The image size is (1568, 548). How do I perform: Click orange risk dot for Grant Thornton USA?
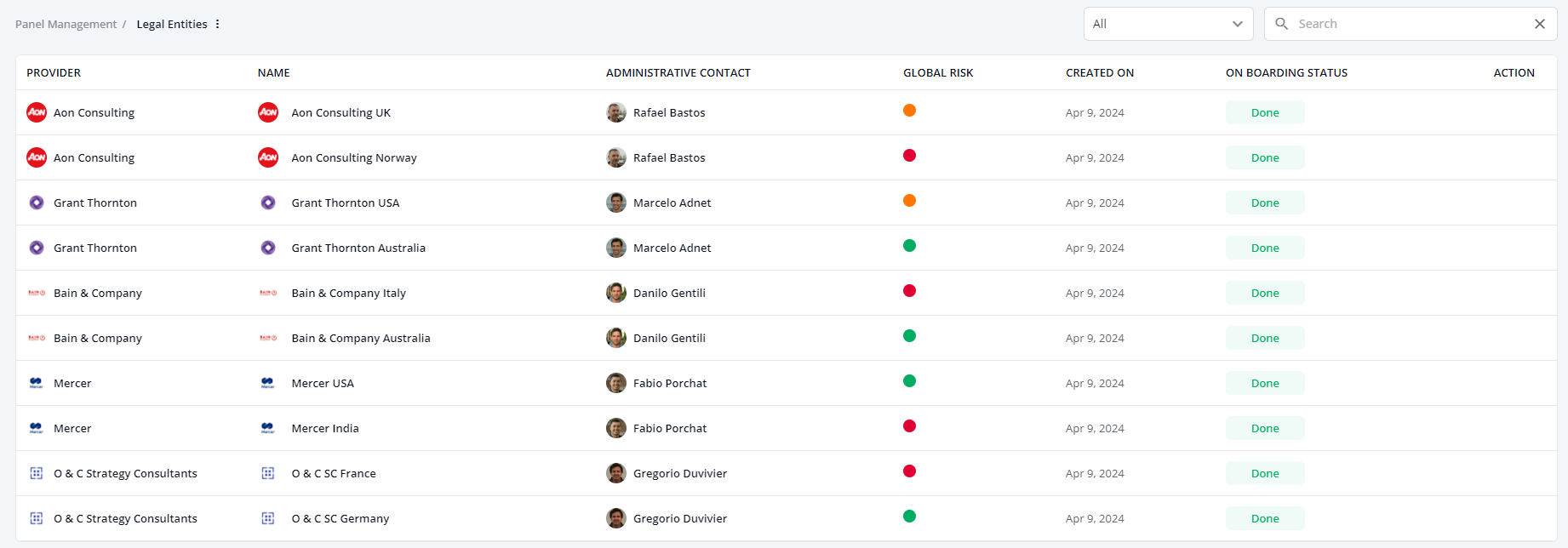point(909,201)
